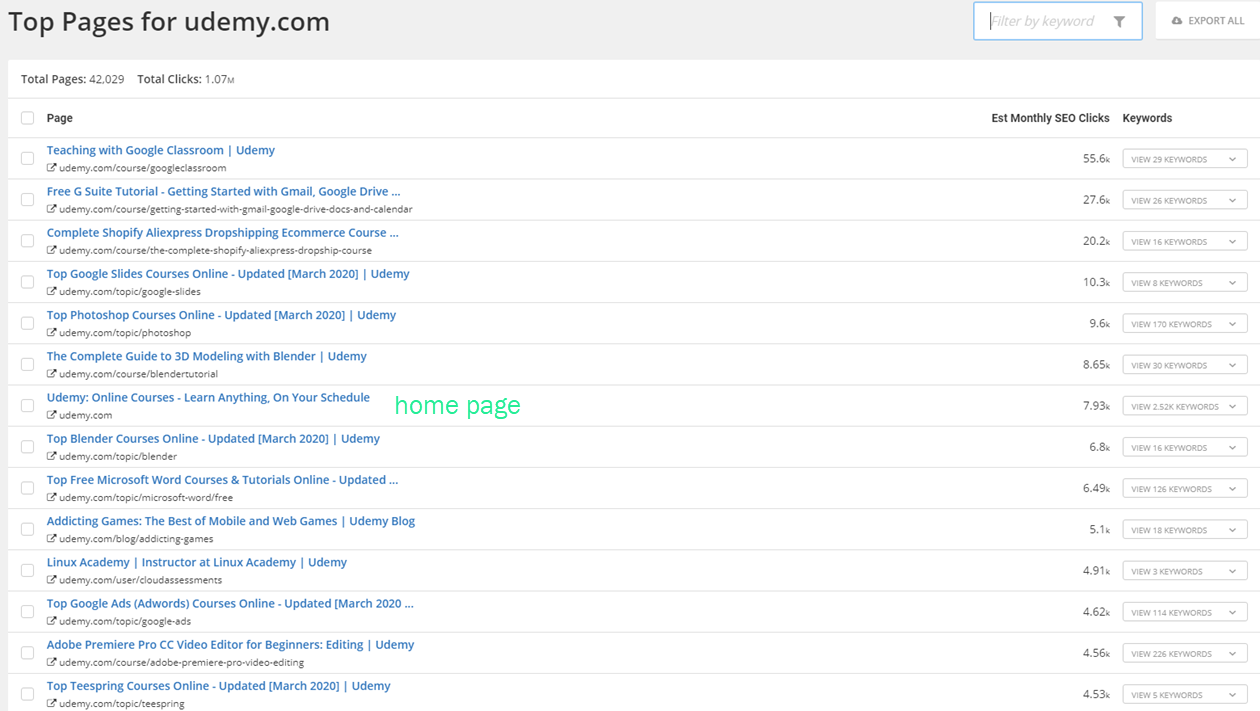Viewport: 1260px width, 711px height.
Task: Focus the Filter by keyword input field
Action: click(x=1058, y=21)
